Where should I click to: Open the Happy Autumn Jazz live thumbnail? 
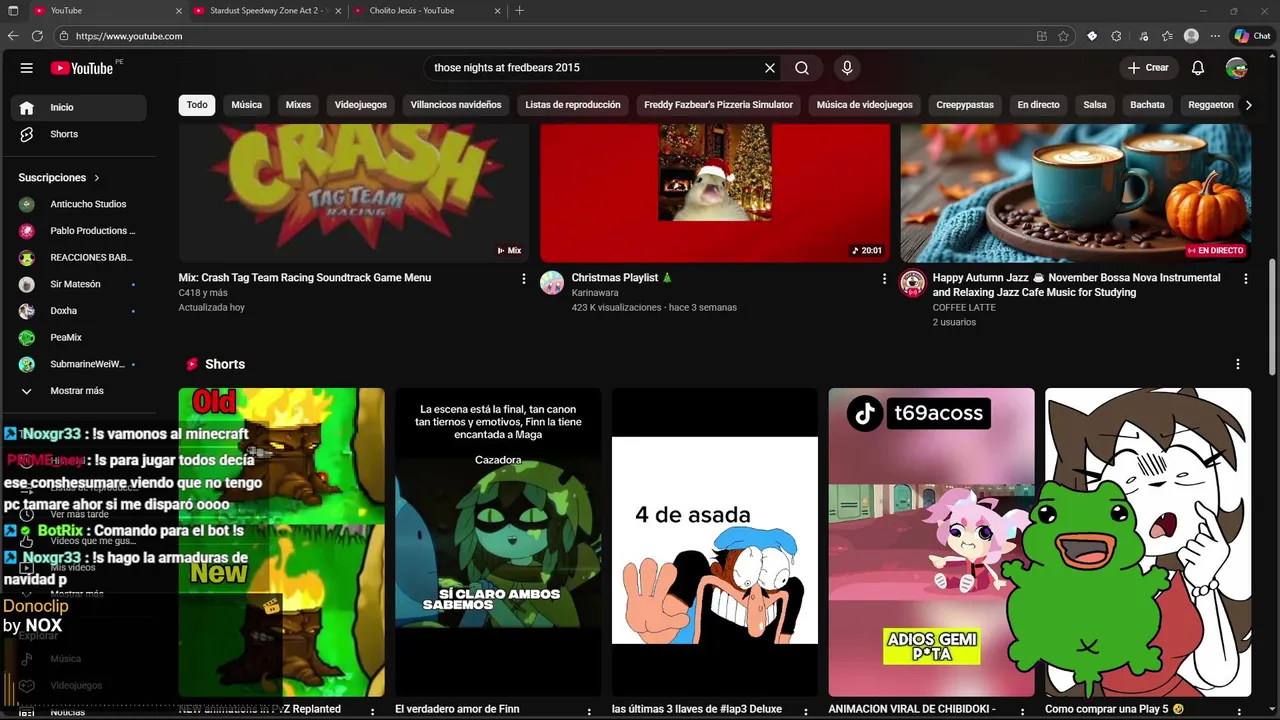coord(1076,193)
